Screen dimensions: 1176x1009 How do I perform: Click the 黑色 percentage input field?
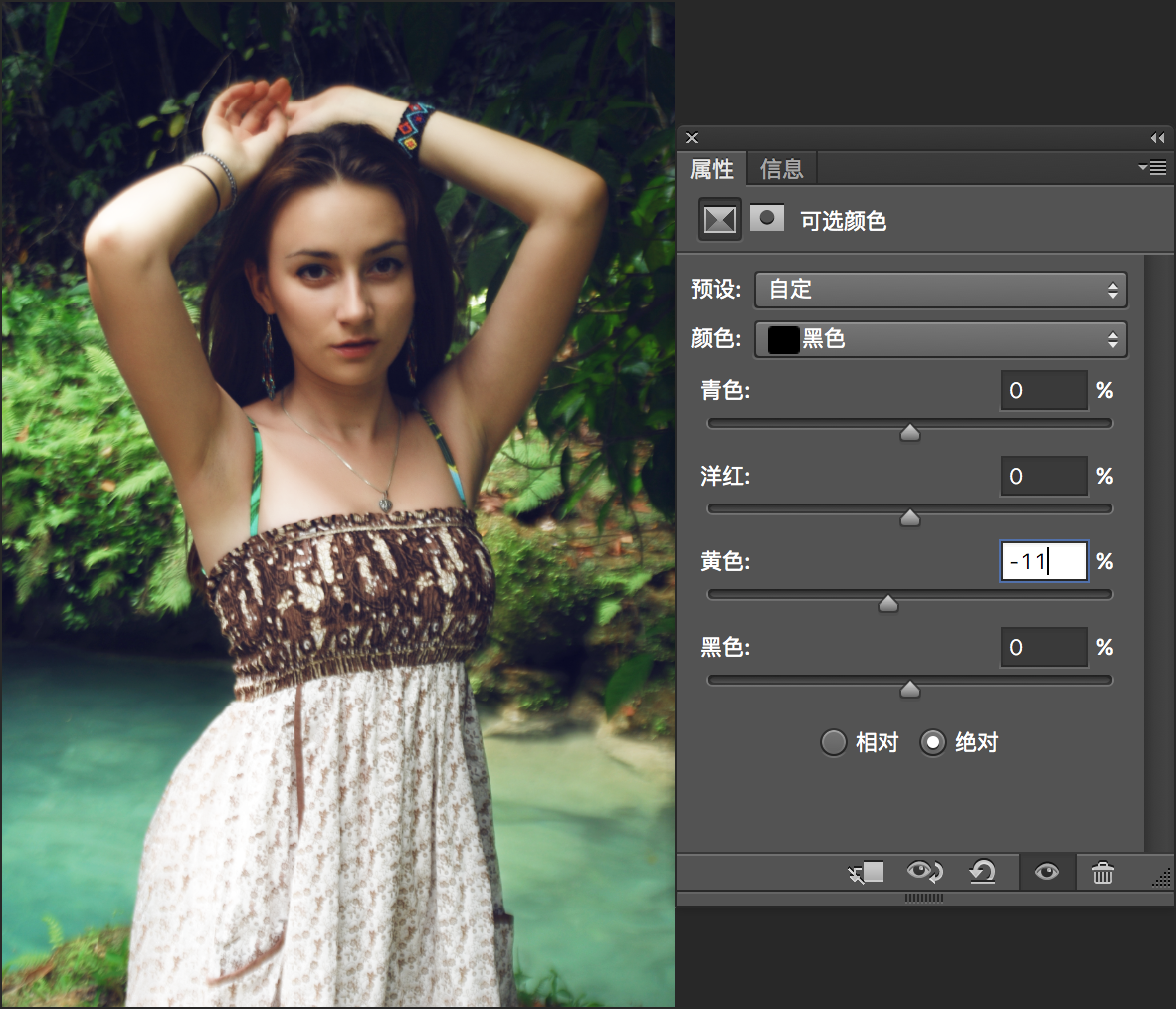coord(1044,647)
